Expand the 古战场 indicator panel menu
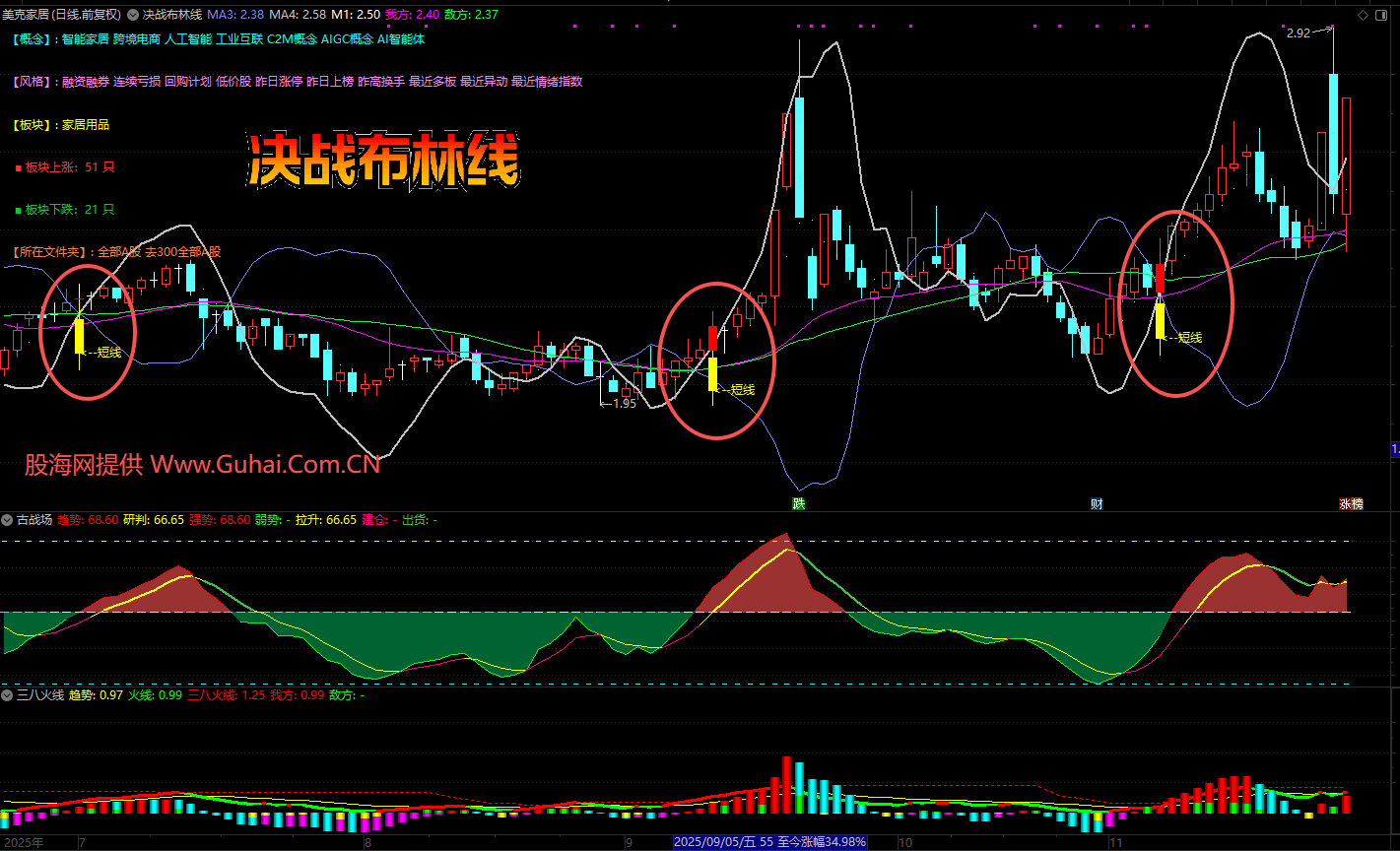 (x=7, y=519)
